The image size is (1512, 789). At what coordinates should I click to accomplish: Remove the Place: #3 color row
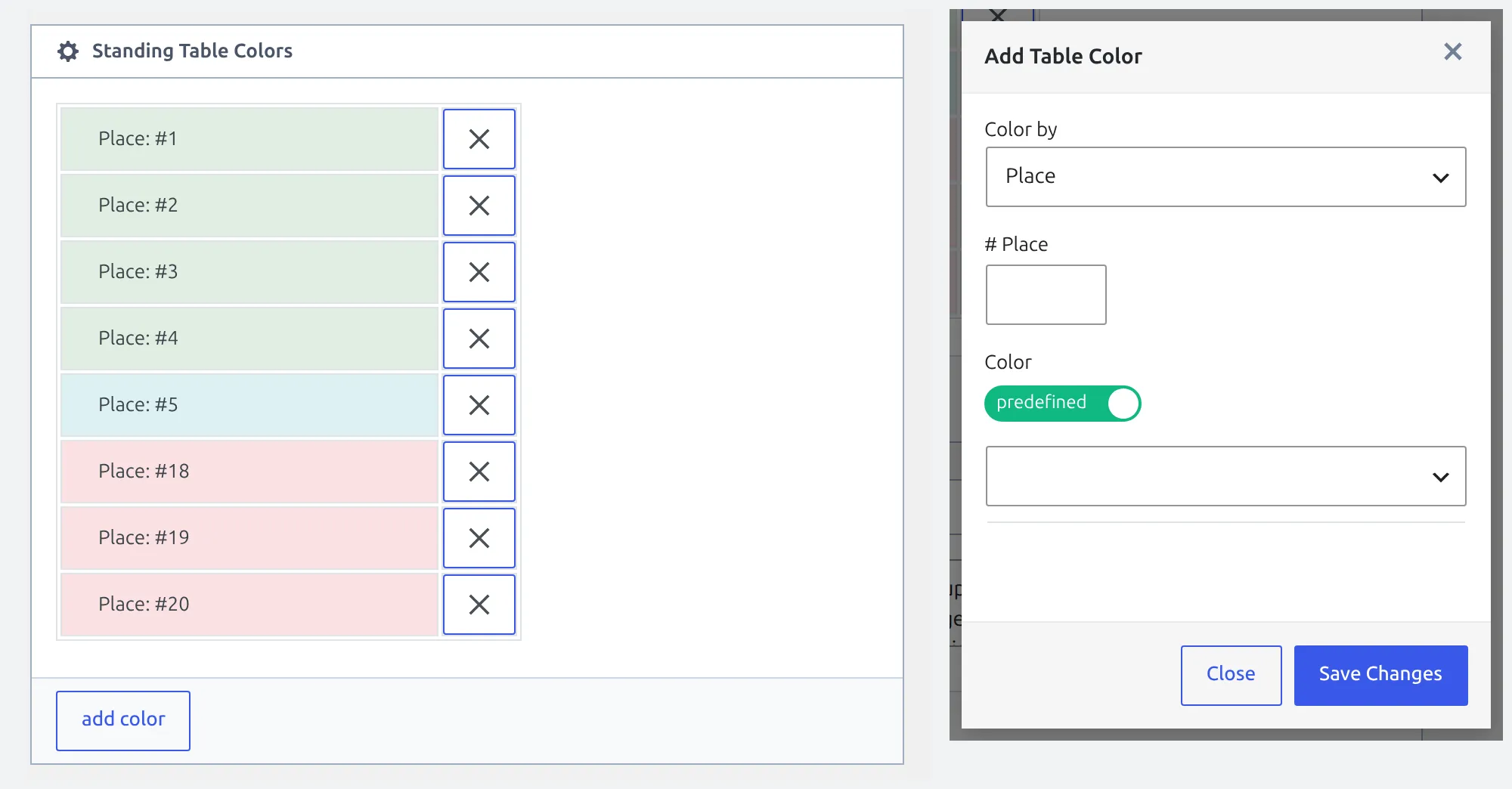[x=479, y=272]
